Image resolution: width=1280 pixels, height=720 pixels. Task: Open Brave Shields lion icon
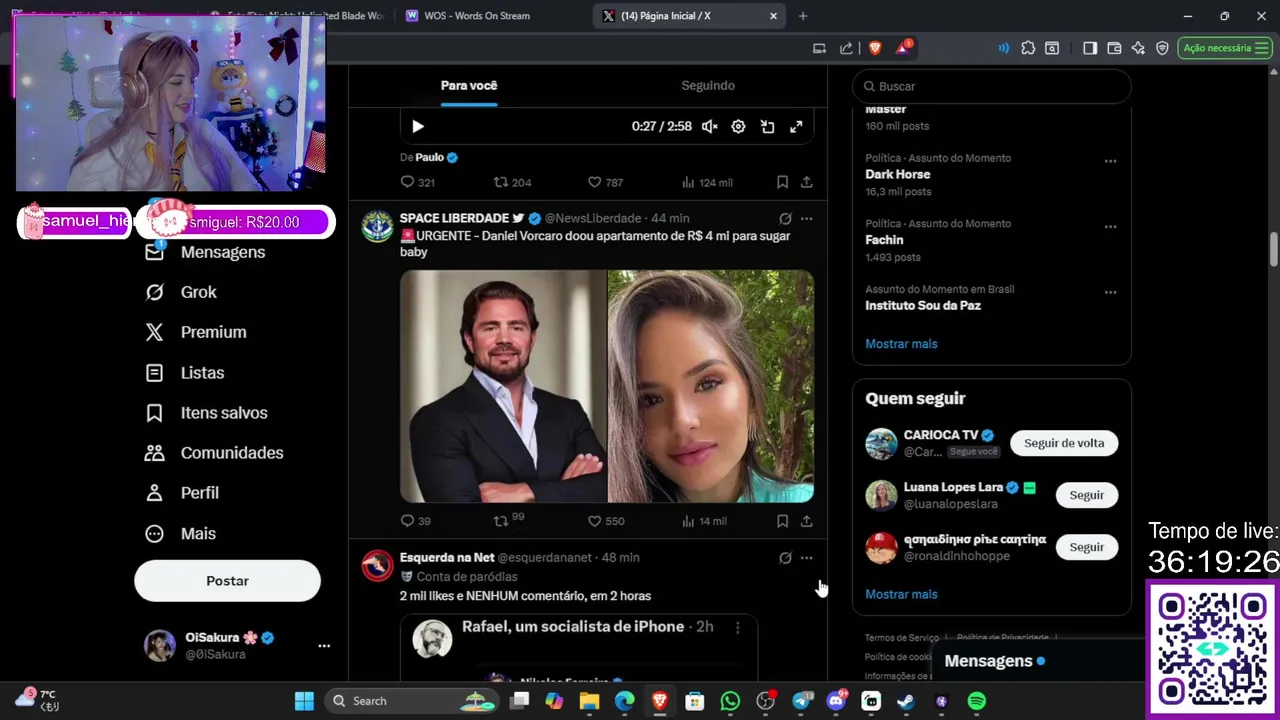tap(875, 48)
